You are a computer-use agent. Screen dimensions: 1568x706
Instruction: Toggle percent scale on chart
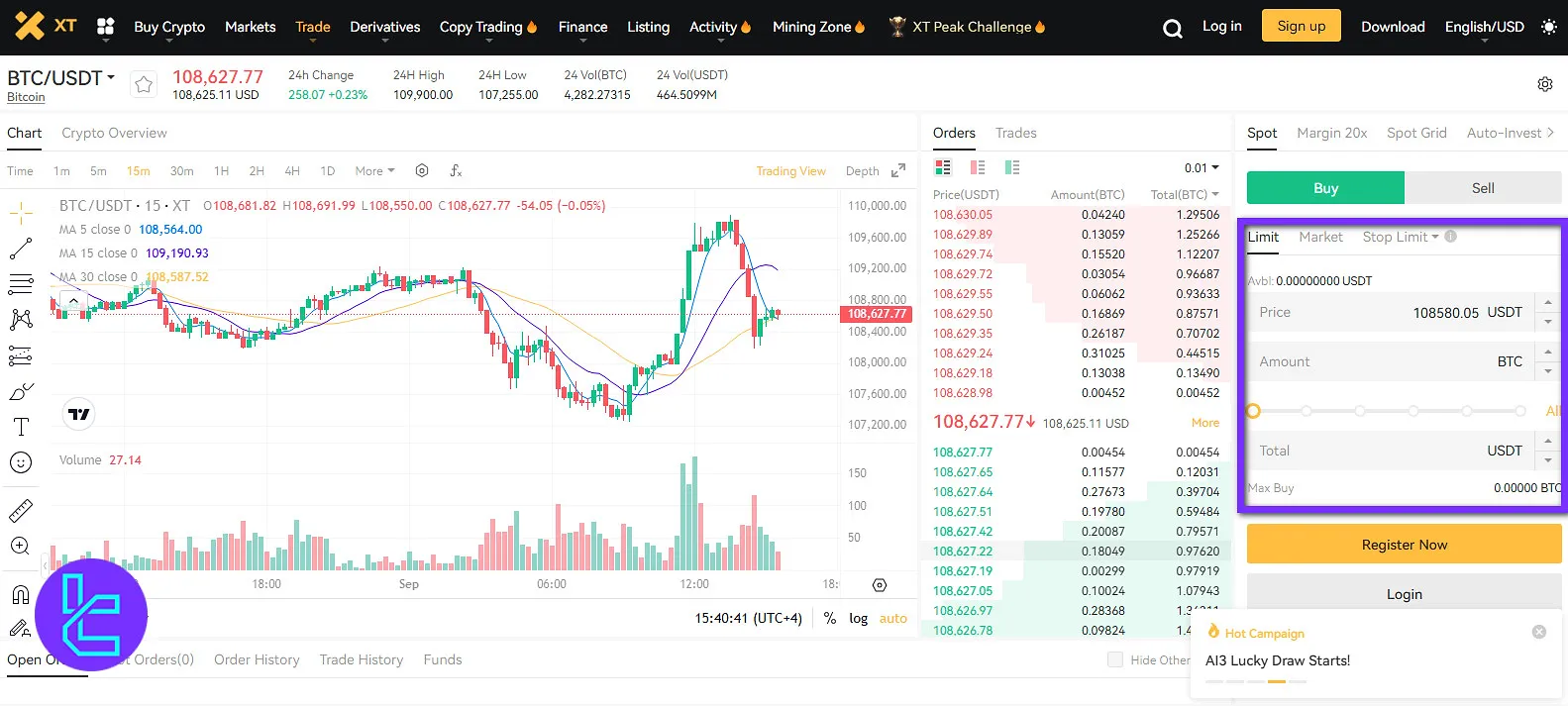(x=830, y=618)
